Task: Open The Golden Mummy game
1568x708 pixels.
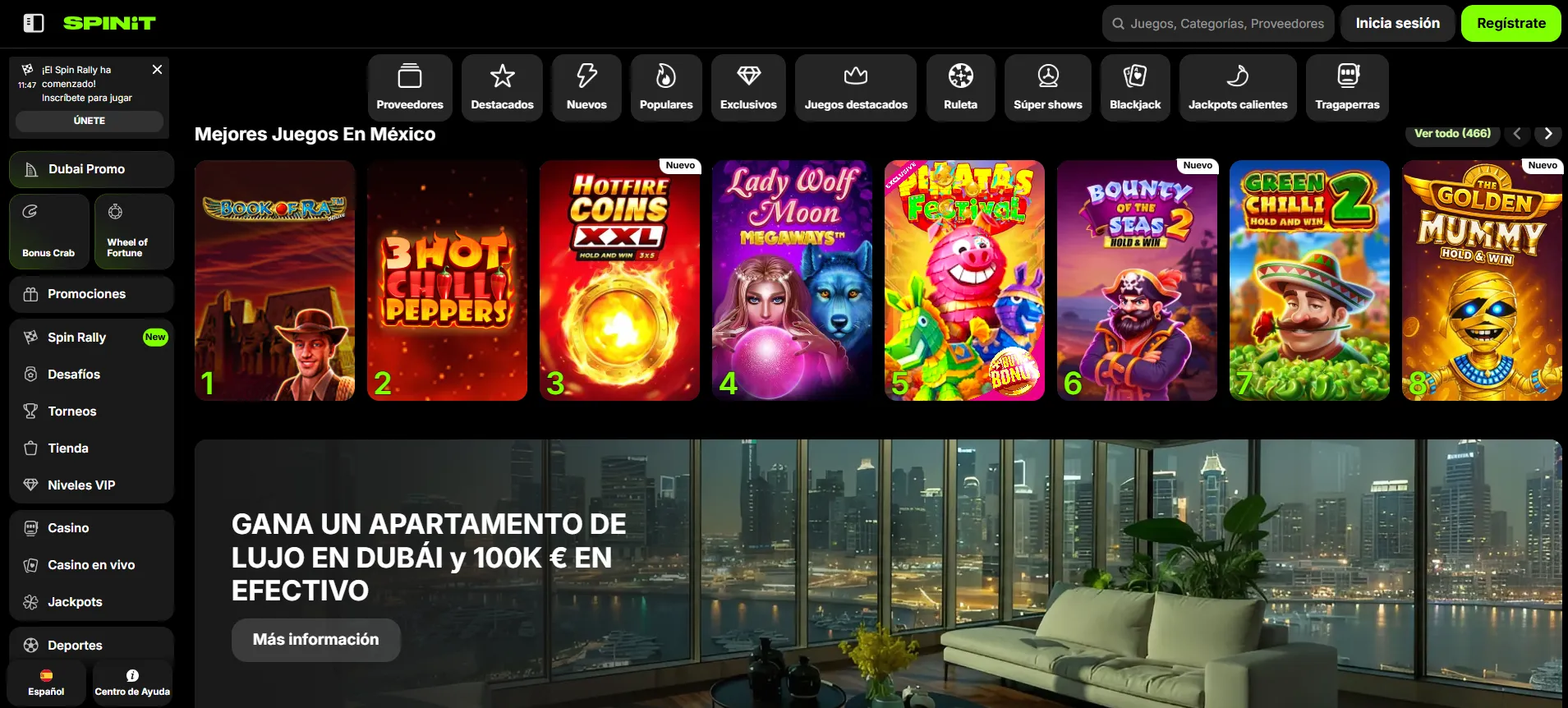Action: [1482, 280]
